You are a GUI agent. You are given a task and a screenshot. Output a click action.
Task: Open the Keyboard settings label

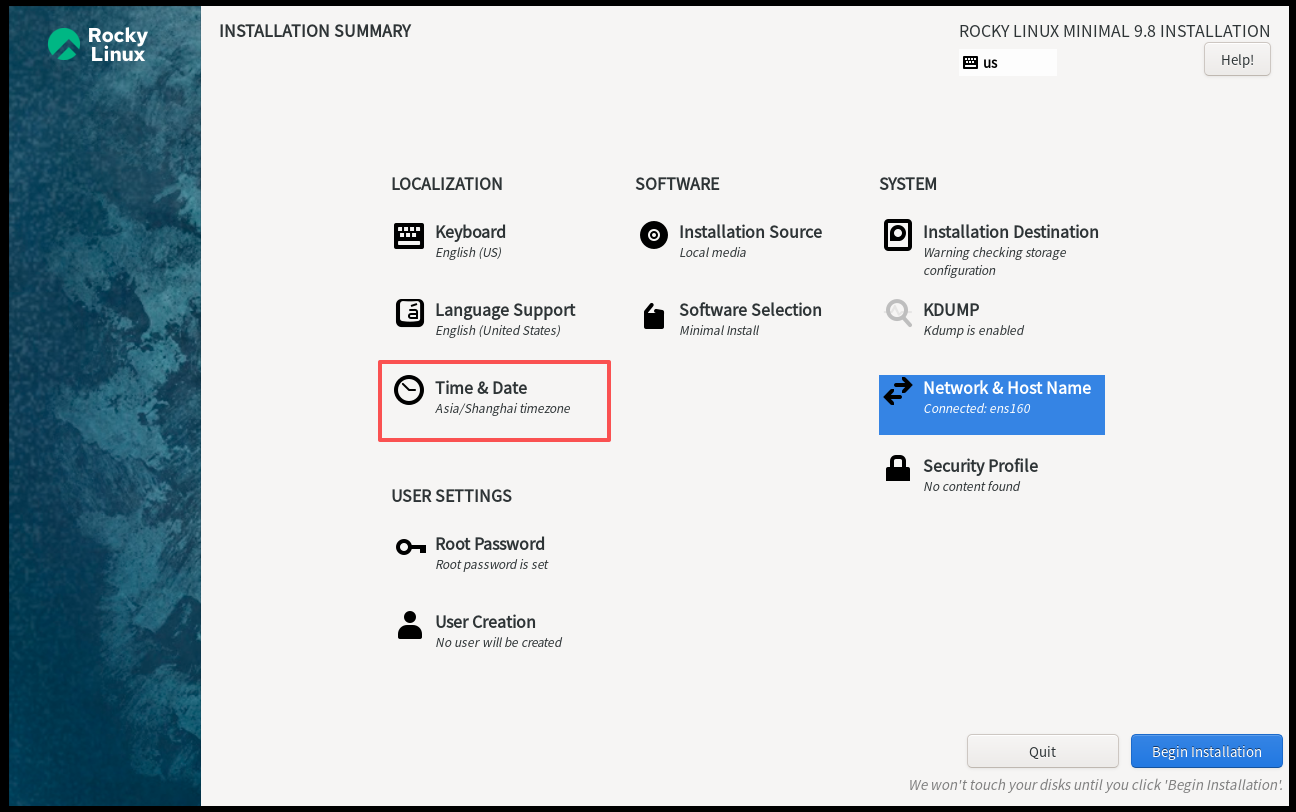(x=470, y=232)
